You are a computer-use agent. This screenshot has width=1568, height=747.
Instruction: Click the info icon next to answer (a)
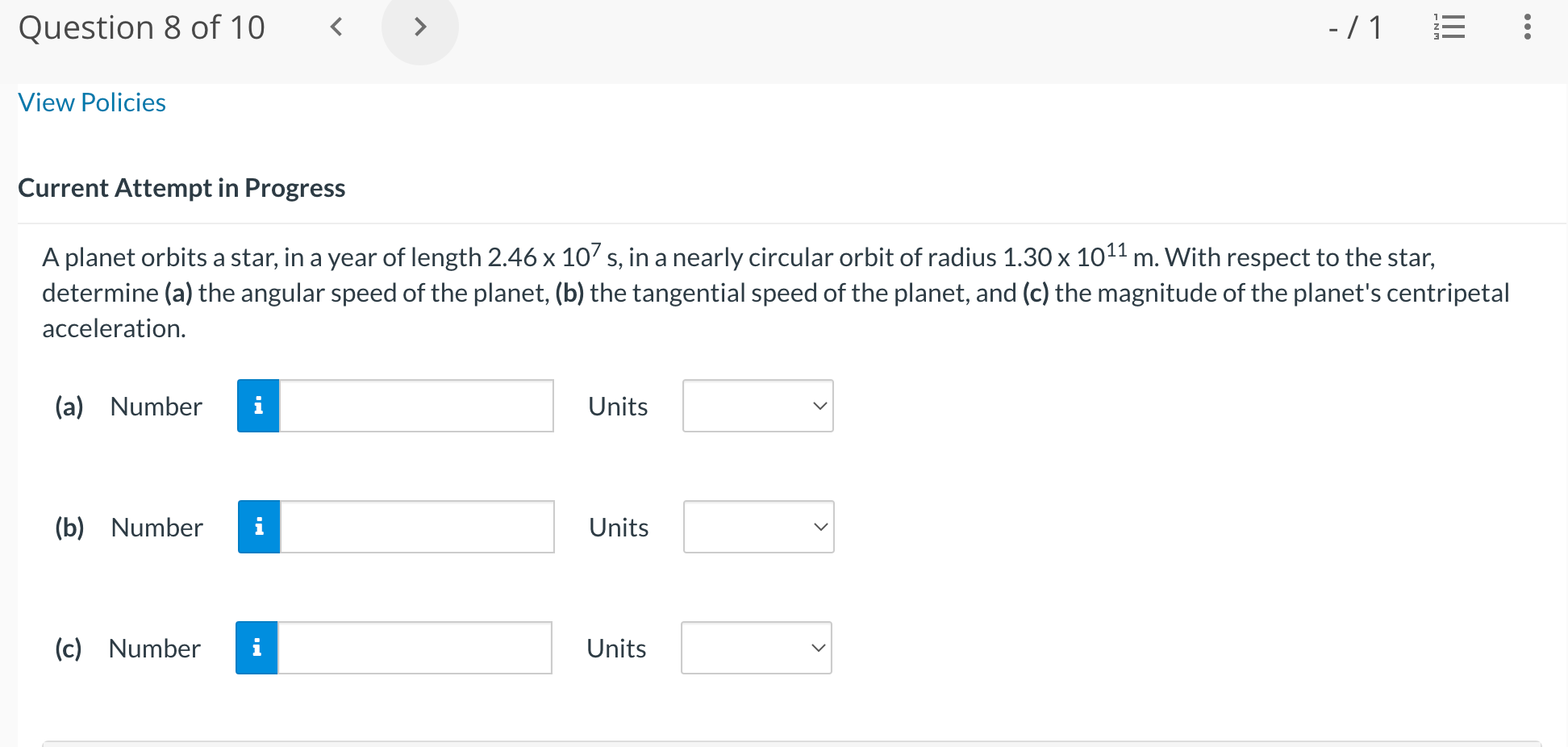[258, 406]
